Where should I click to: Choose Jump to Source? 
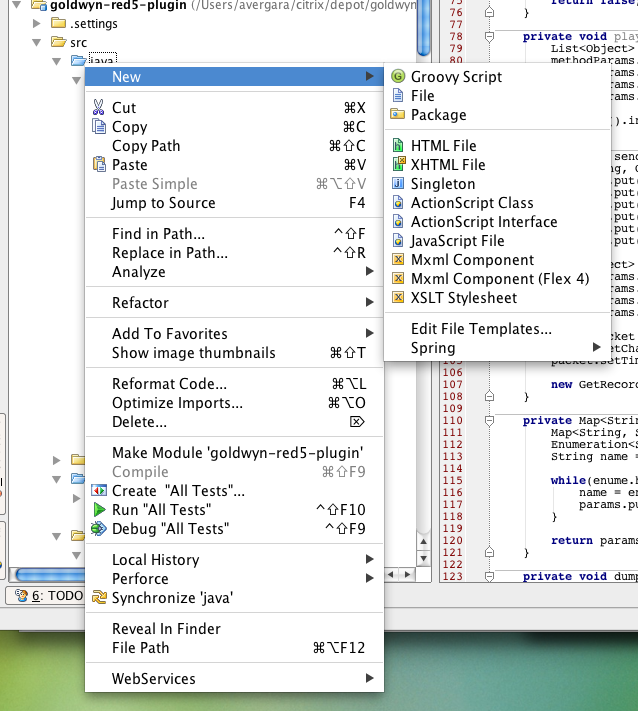click(x=234, y=203)
